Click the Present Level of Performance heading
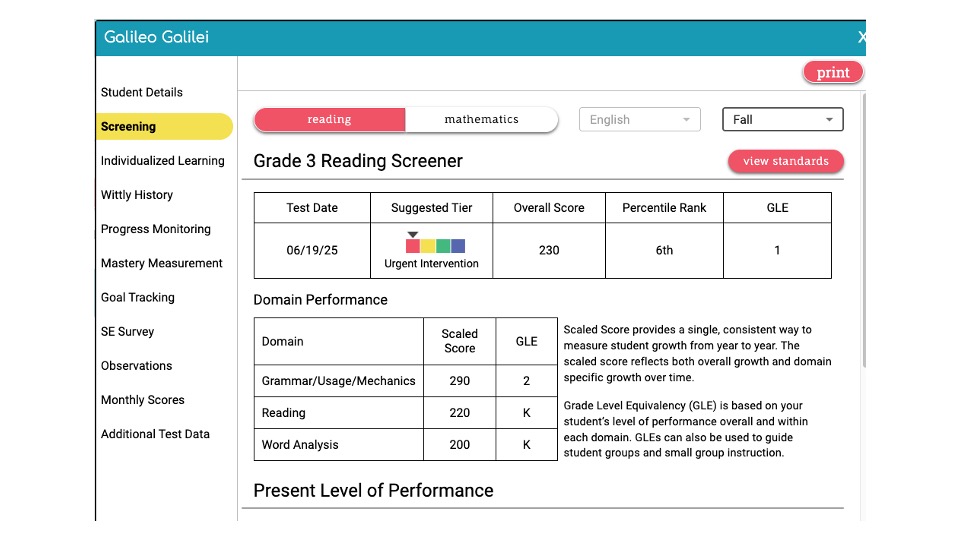The width and height of the screenshot is (960, 540). 373,491
